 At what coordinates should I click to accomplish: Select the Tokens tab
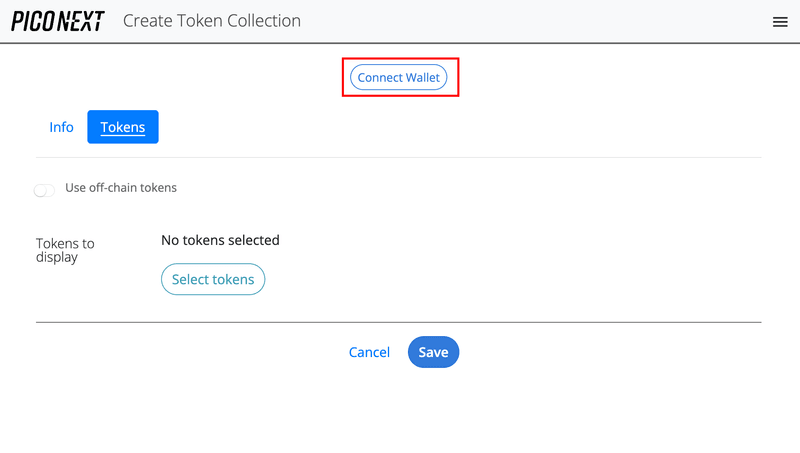(x=123, y=127)
